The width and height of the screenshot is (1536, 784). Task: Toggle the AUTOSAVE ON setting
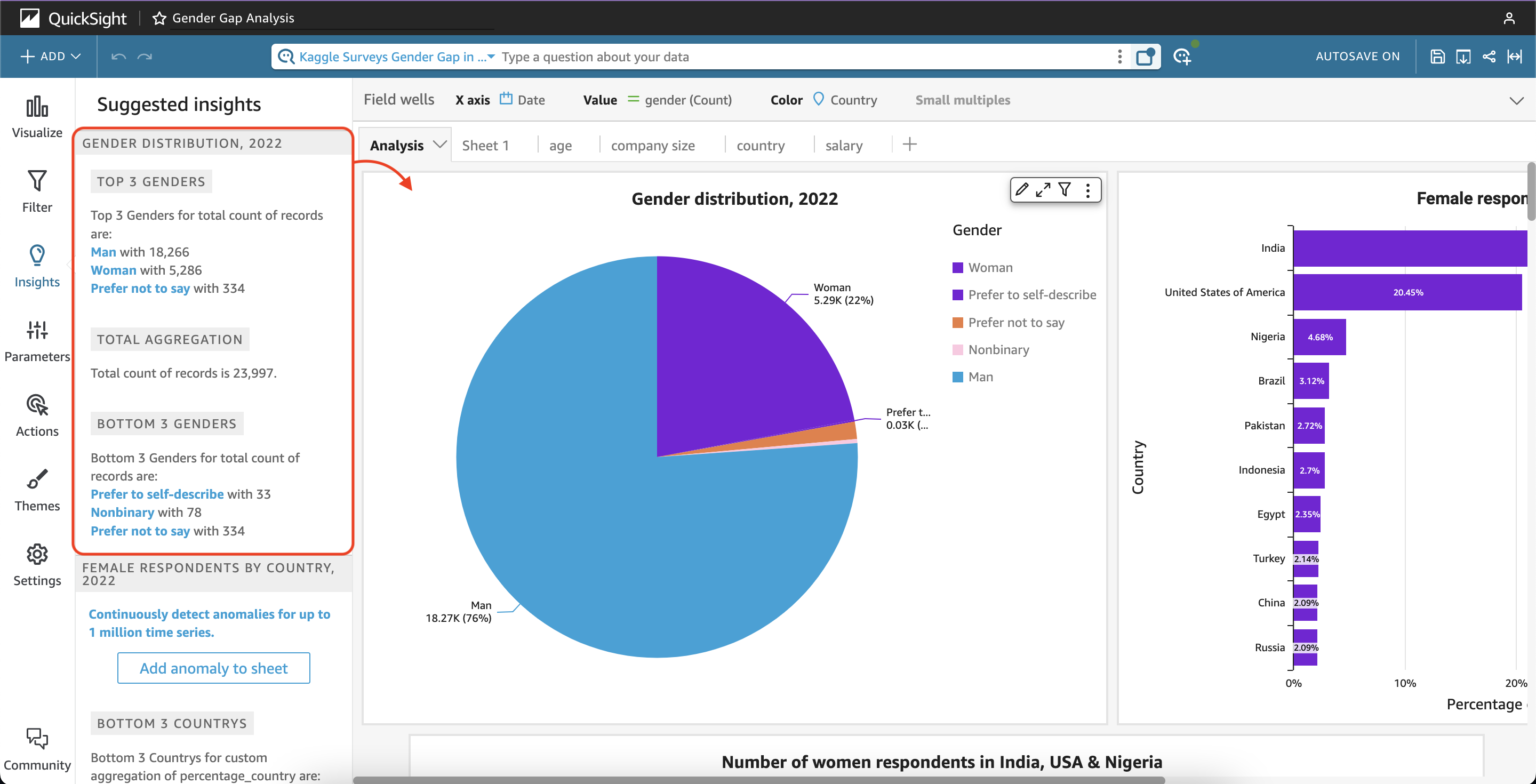1358,57
